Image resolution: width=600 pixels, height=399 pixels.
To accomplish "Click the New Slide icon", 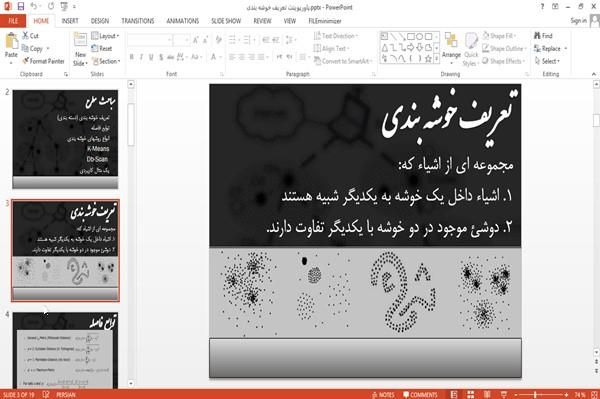I will click(80, 40).
